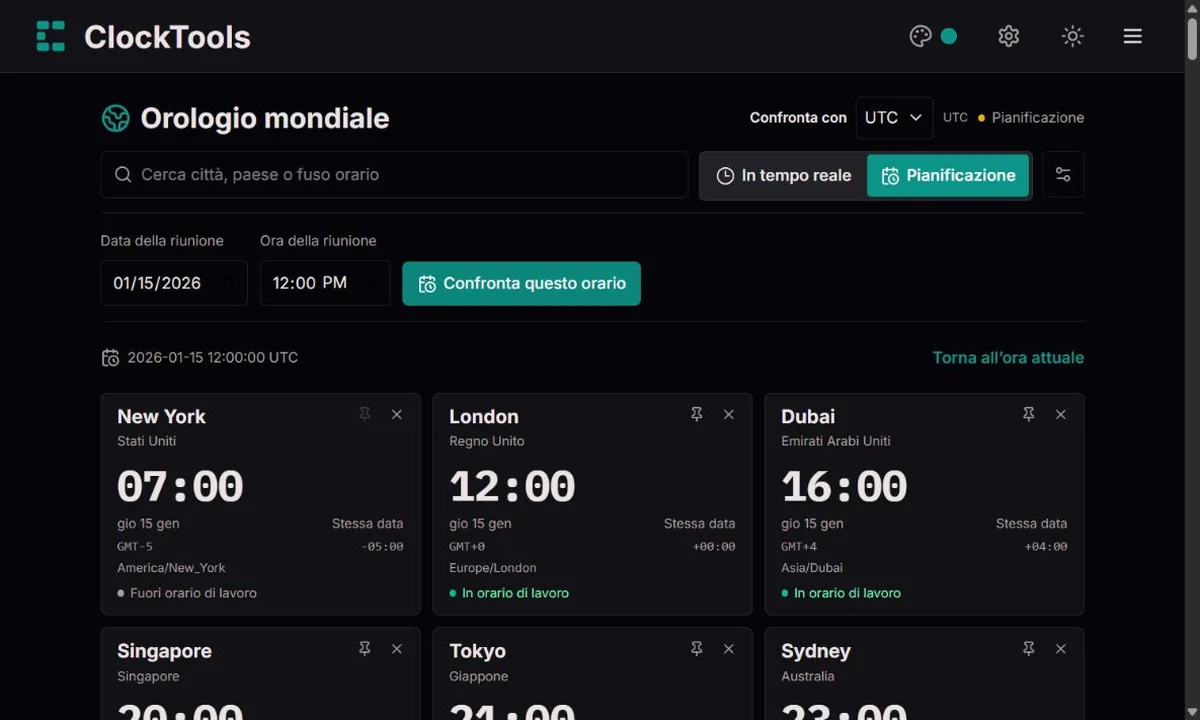Viewport: 1200px width, 720px height.
Task: Click the ClockTools logo icon
Action: [x=51, y=36]
